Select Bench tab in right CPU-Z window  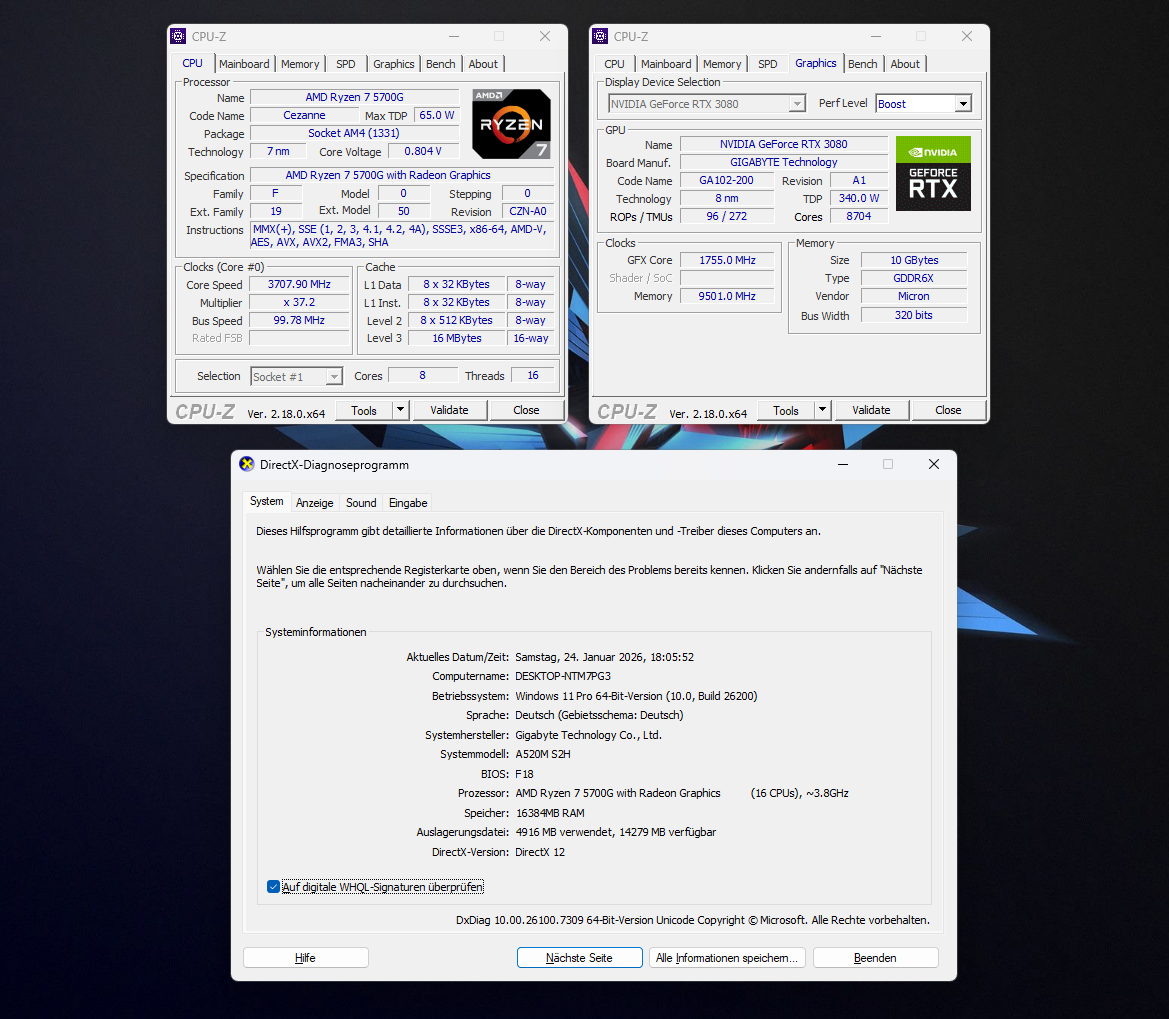[863, 64]
